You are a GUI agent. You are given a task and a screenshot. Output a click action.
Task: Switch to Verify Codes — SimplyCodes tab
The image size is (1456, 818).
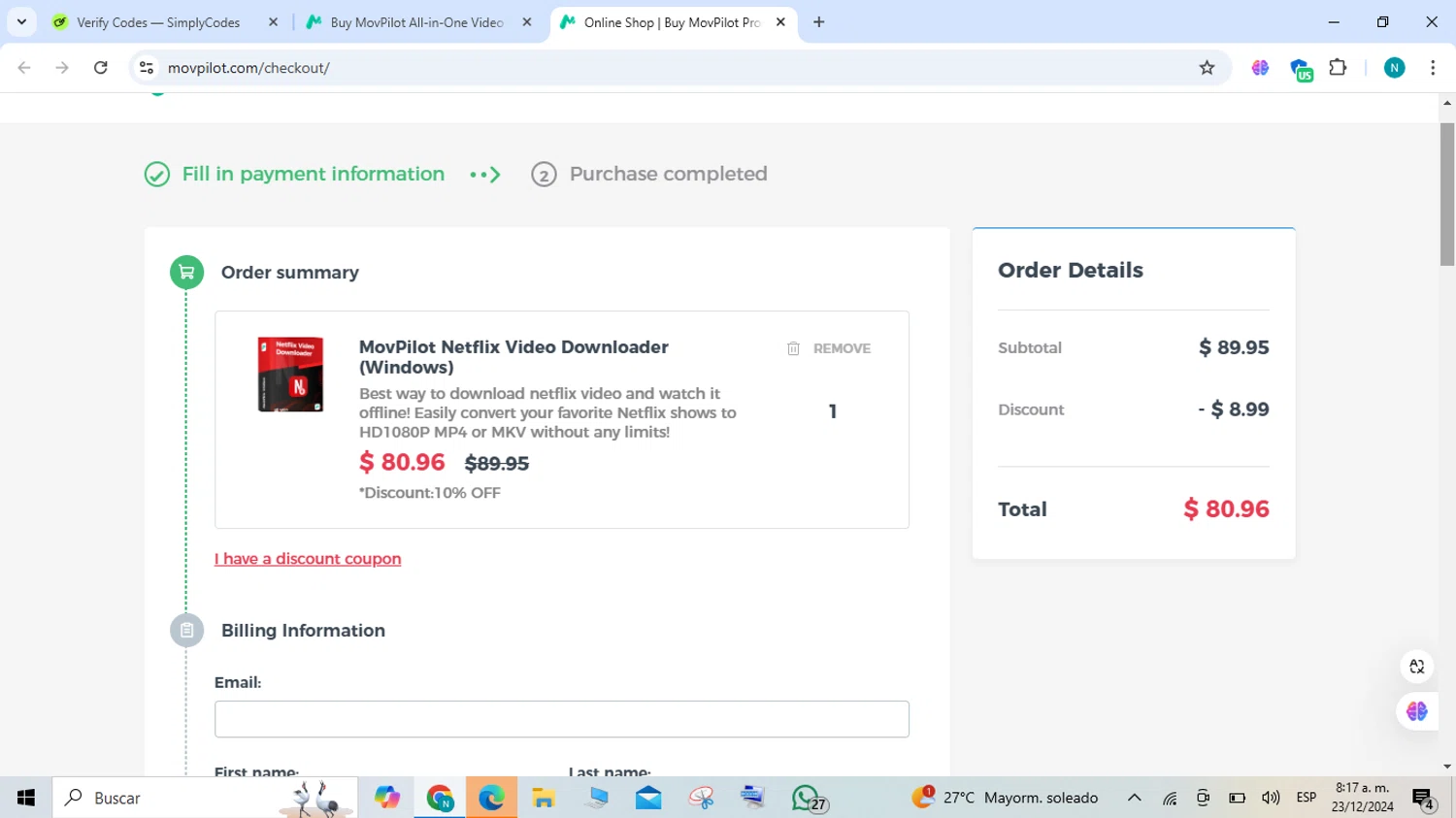point(158,22)
